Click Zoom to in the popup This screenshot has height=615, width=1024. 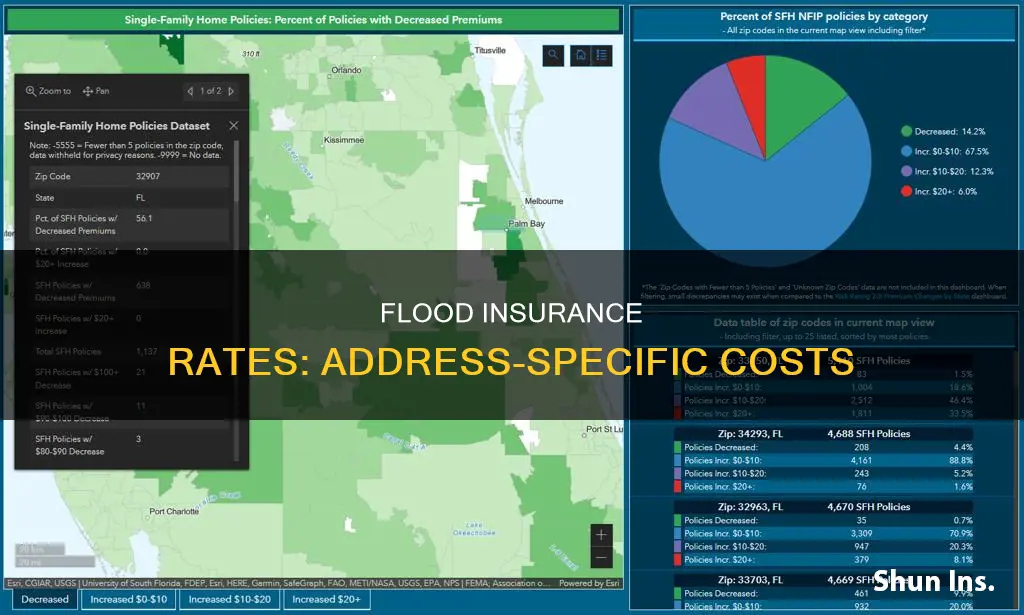(48, 91)
